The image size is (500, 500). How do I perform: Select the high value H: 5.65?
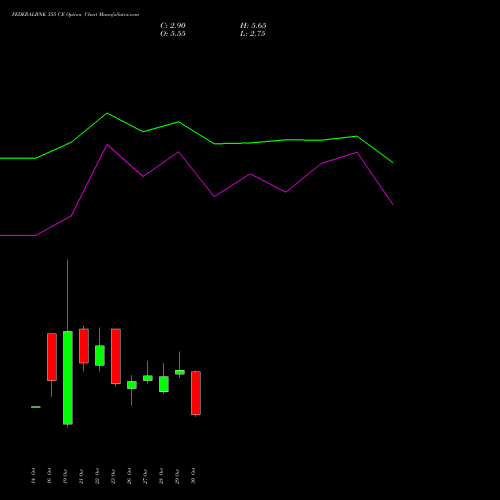point(253,26)
